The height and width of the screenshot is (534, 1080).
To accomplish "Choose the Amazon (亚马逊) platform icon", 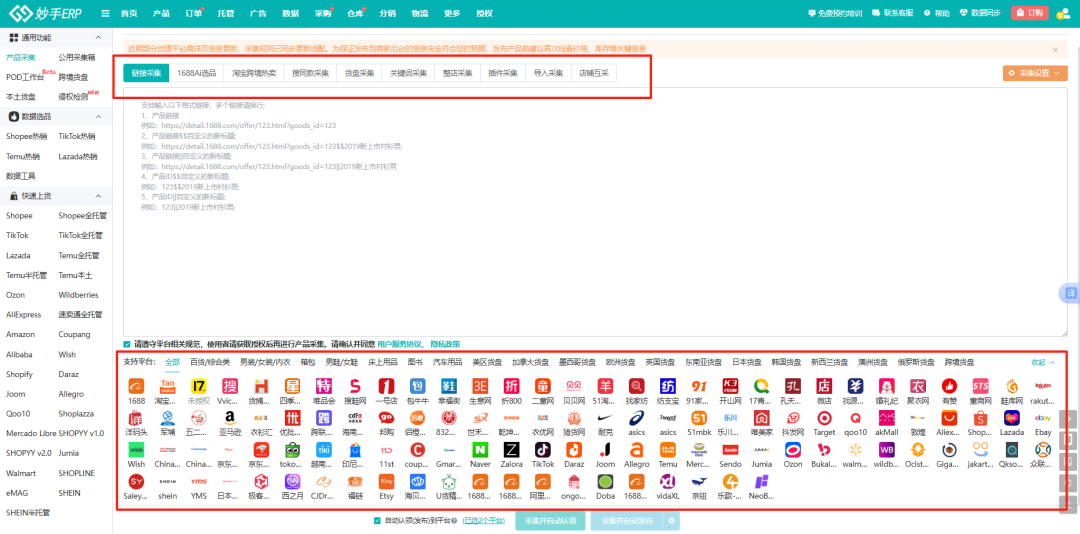I will (230, 418).
